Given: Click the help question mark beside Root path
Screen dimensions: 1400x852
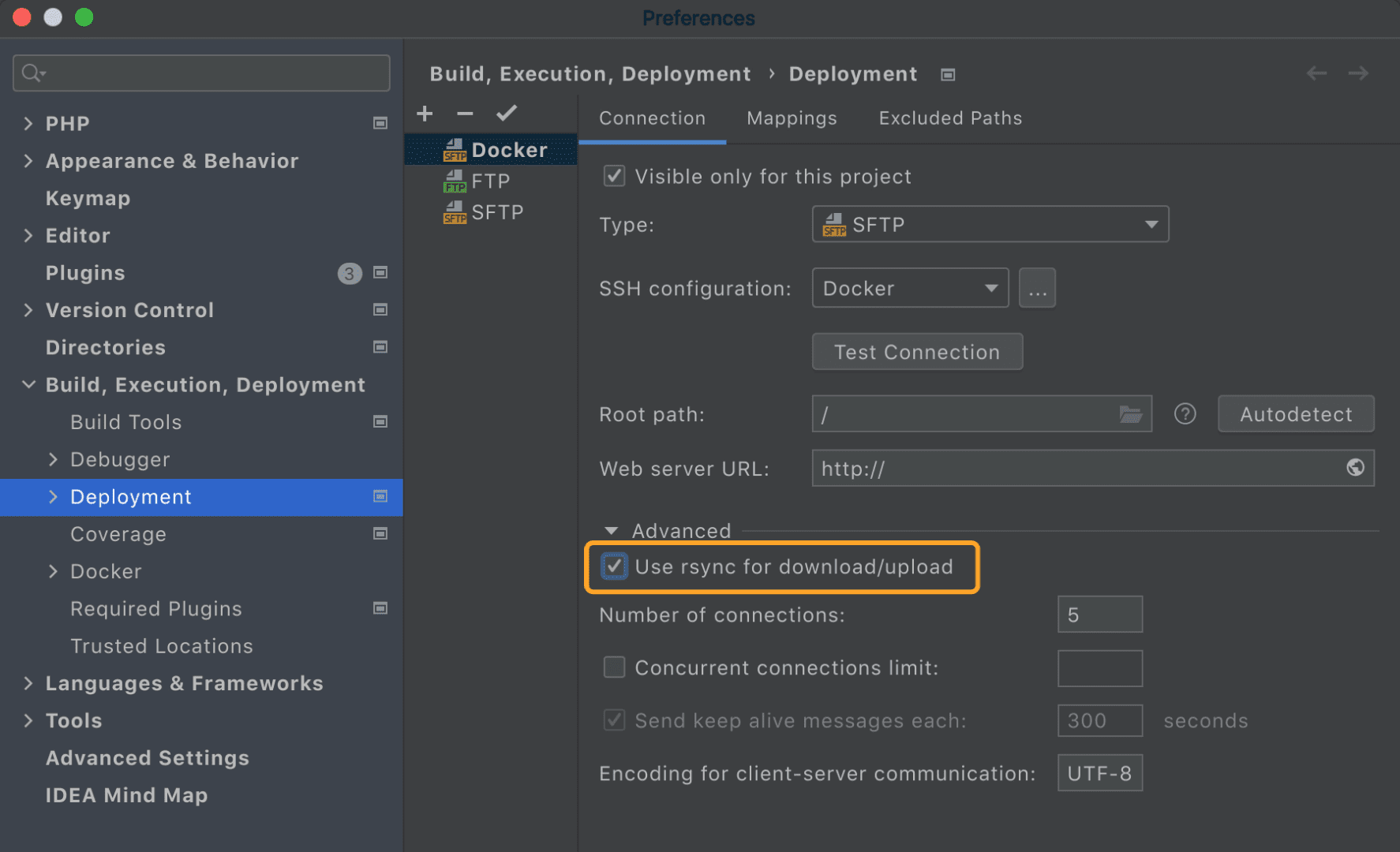Looking at the screenshot, I should tap(1185, 413).
